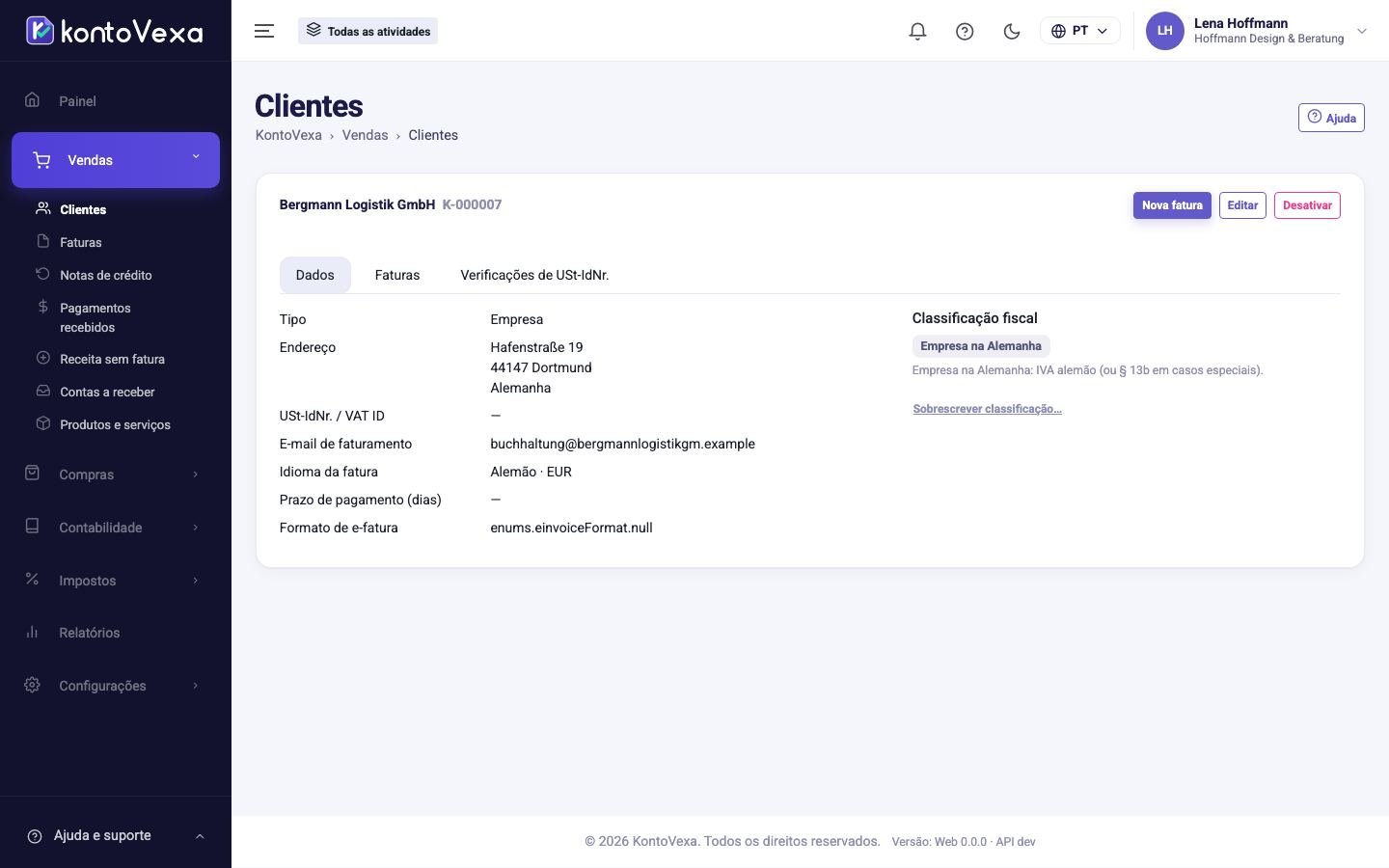This screenshot has width=1389, height=868.
Task: Expand the Compras section
Action: tap(116, 475)
